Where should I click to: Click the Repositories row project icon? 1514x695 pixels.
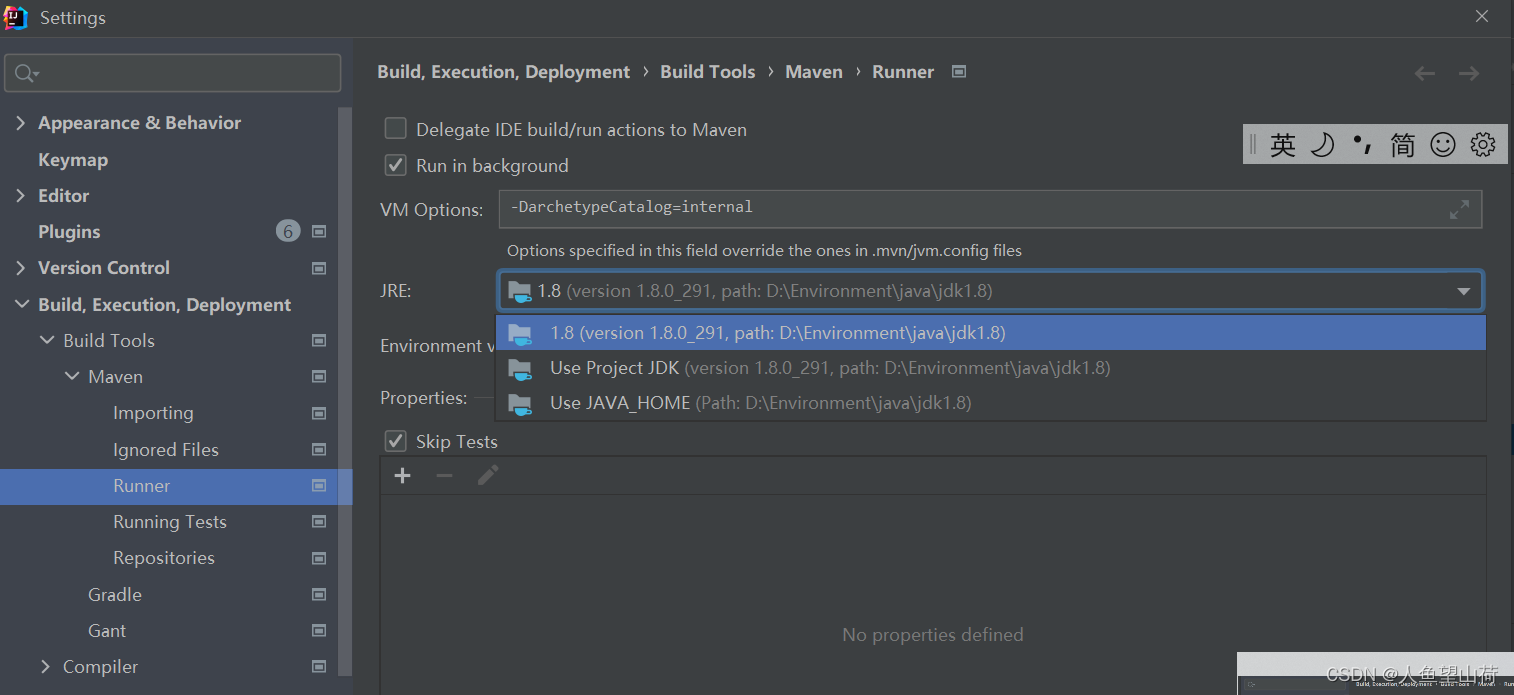[x=319, y=558]
